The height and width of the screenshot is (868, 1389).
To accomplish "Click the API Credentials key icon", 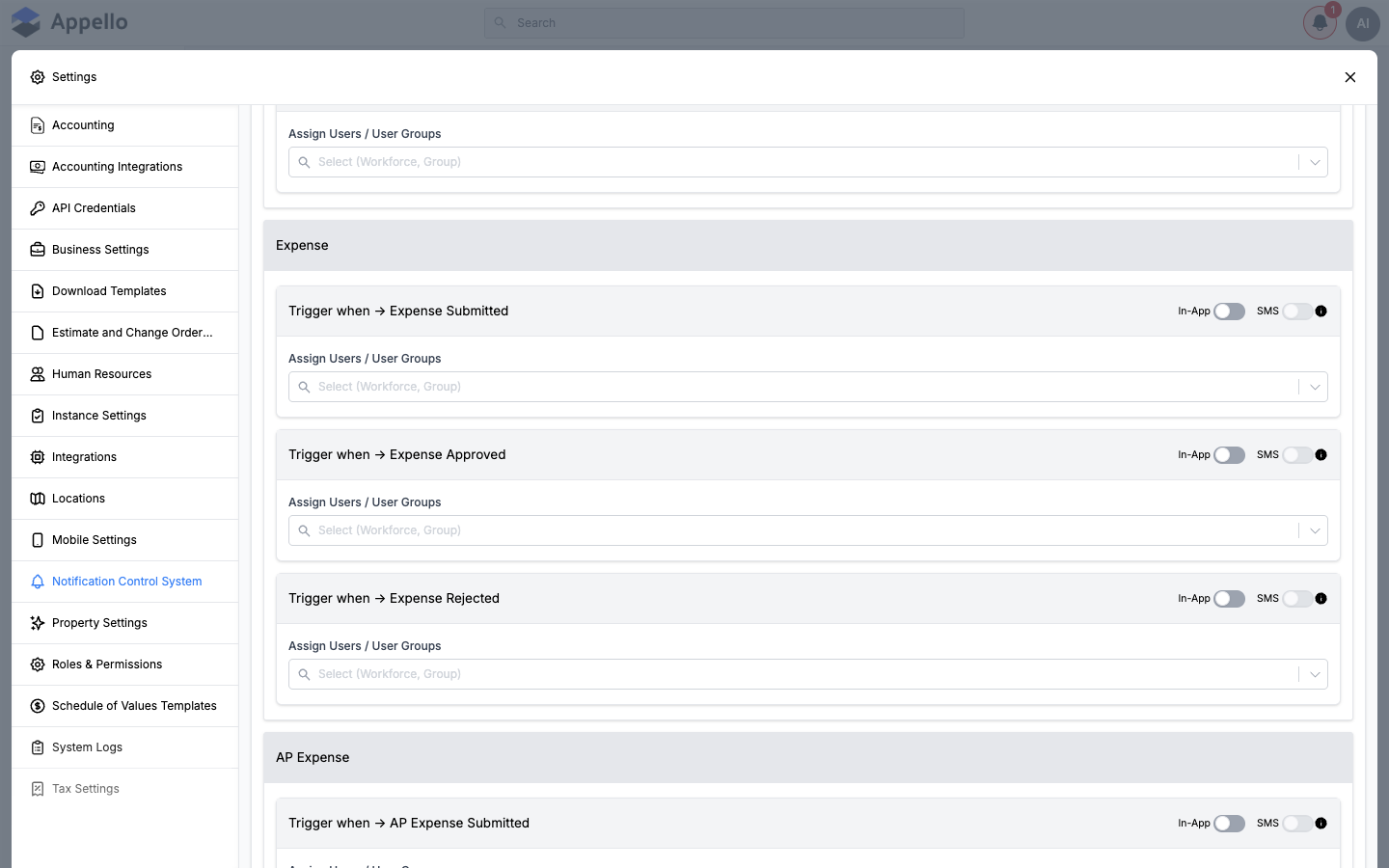I will pyautogui.click(x=38, y=208).
